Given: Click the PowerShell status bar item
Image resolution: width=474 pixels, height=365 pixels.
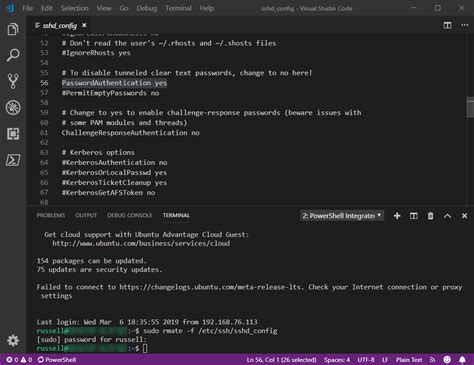Looking at the screenshot, I should click(x=57, y=360).
